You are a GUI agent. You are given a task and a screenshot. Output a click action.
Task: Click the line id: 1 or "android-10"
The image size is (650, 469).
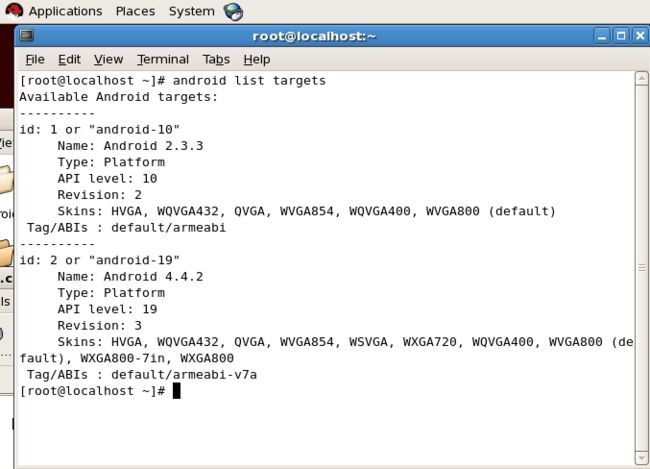pos(99,129)
